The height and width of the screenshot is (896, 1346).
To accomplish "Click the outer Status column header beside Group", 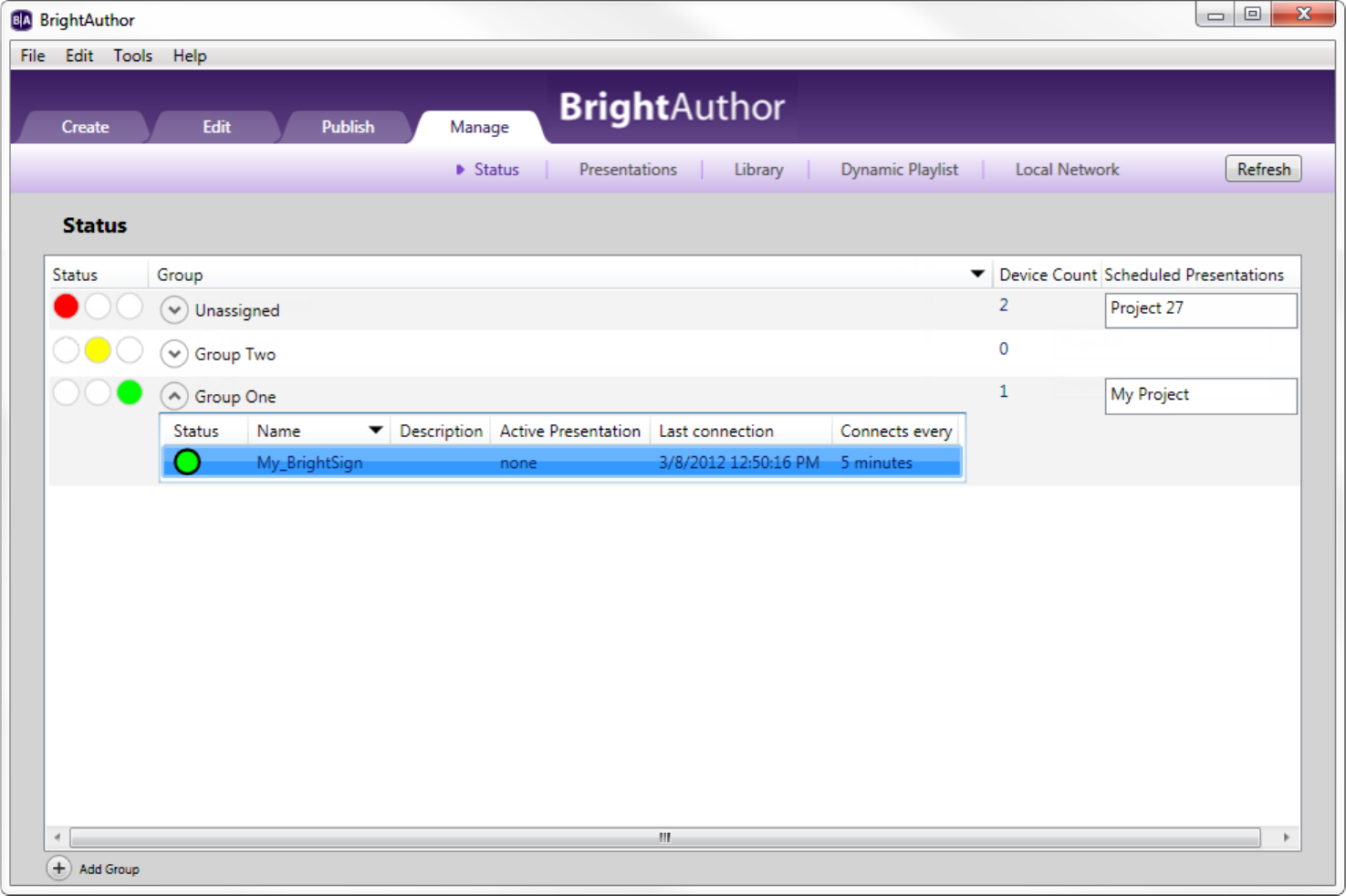I will [x=75, y=275].
